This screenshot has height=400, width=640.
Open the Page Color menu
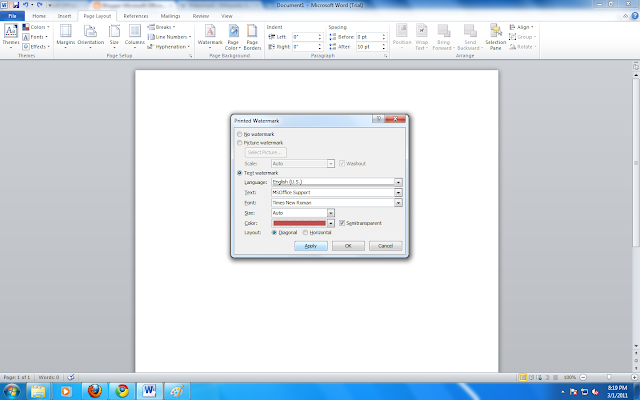(x=233, y=37)
